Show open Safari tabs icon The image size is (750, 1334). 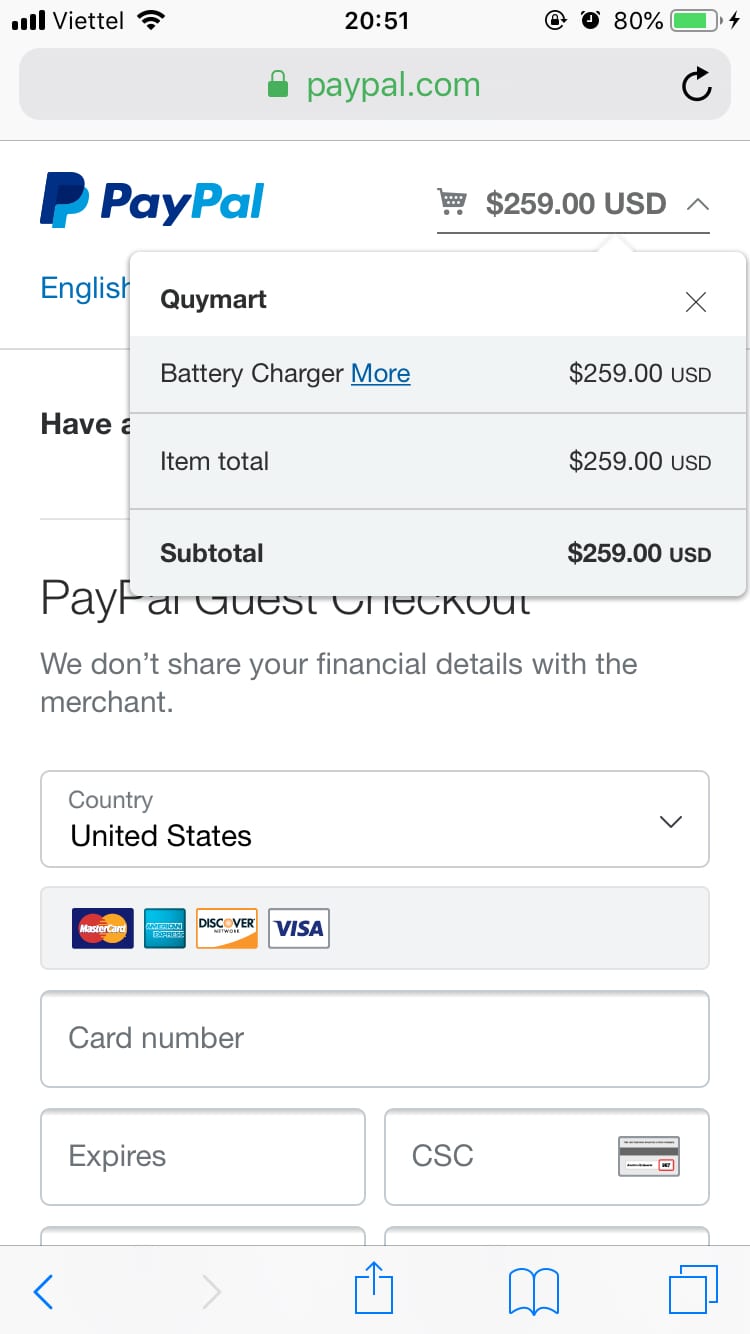692,1290
